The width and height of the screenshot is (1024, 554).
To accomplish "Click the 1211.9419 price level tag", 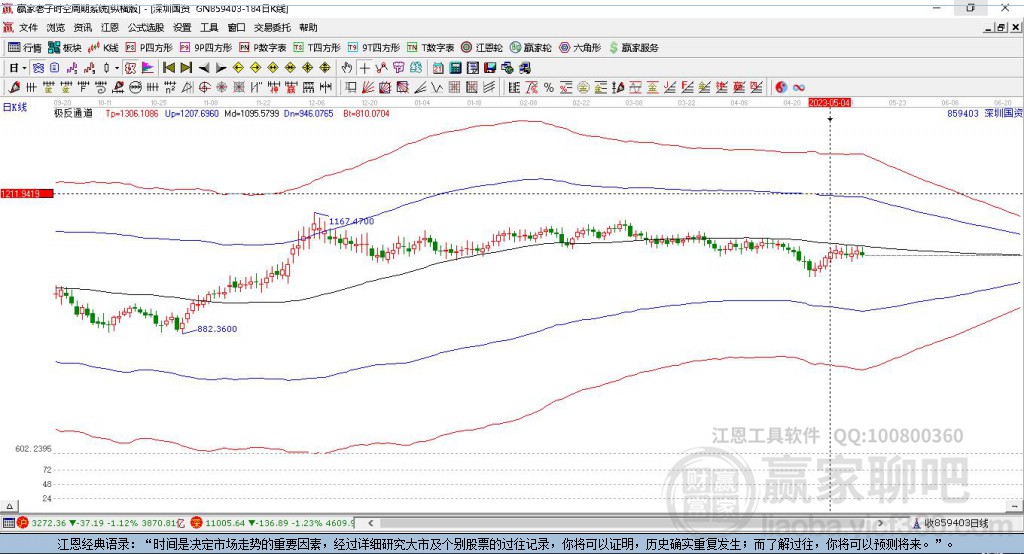I will pyautogui.click(x=27, y=193).
